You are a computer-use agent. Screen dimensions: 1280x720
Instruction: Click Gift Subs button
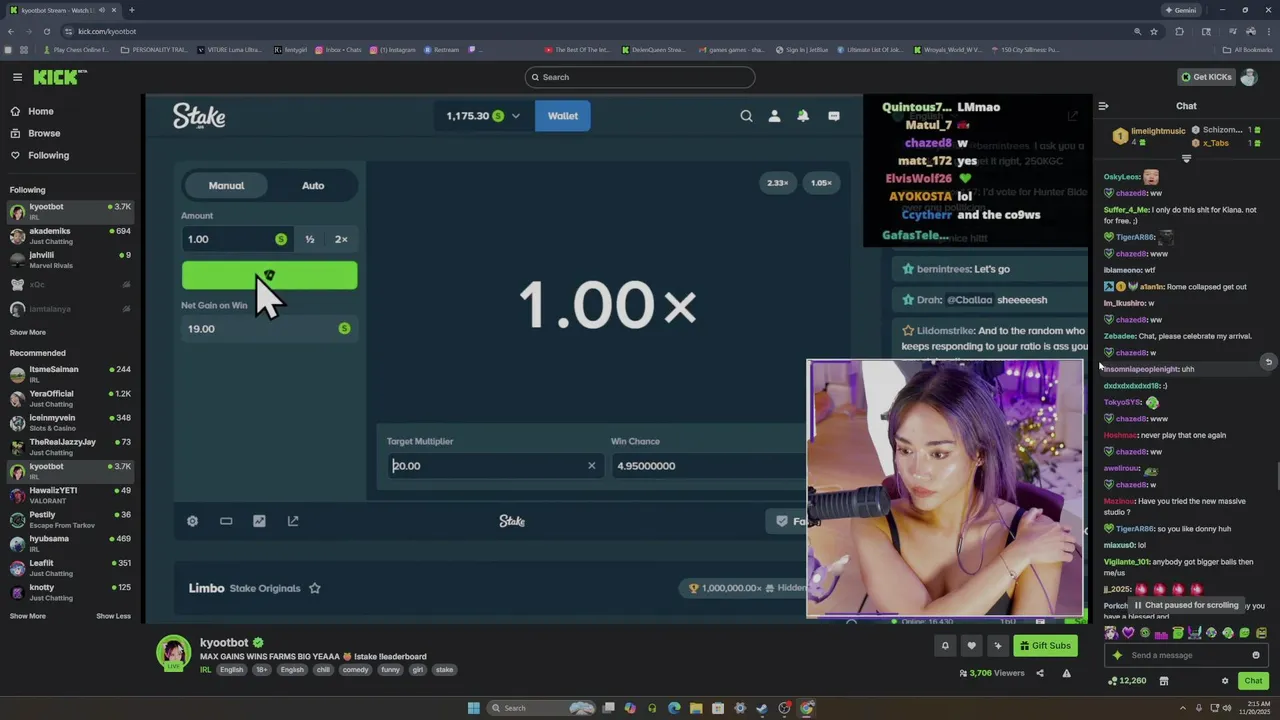point(1045,646)
